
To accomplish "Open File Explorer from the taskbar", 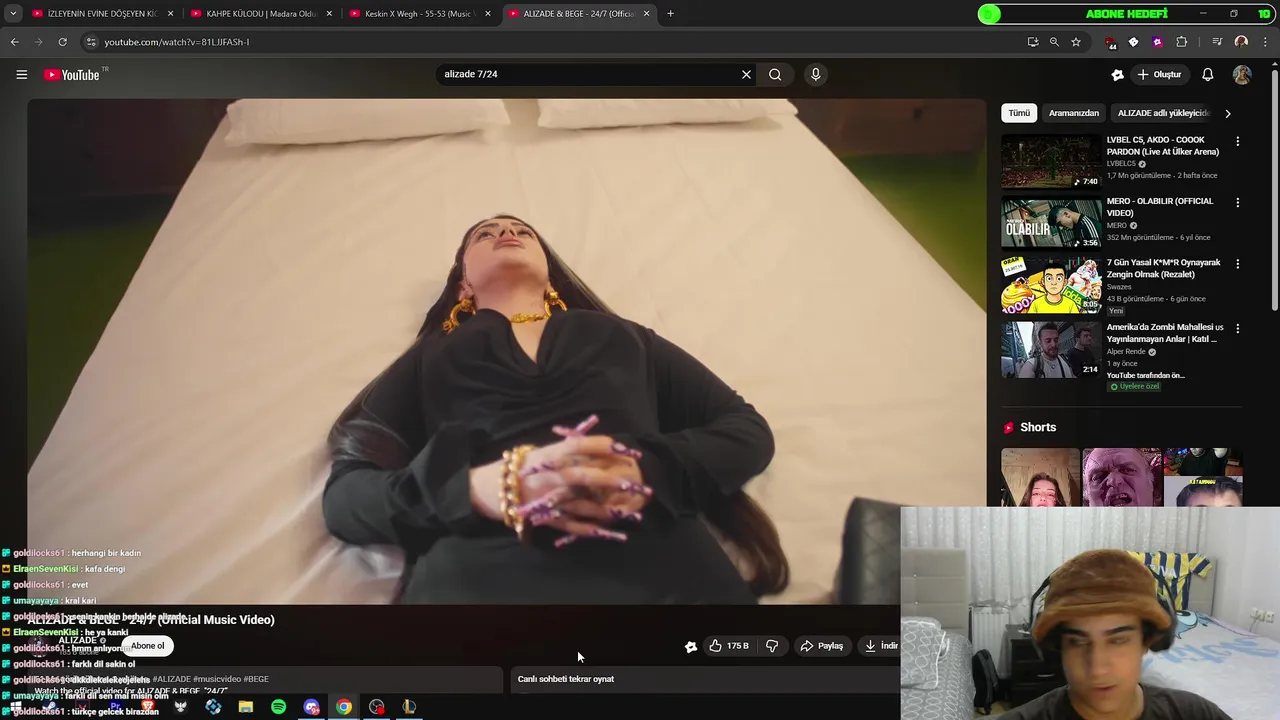I will pyautogui.click(x=246, y=707).
